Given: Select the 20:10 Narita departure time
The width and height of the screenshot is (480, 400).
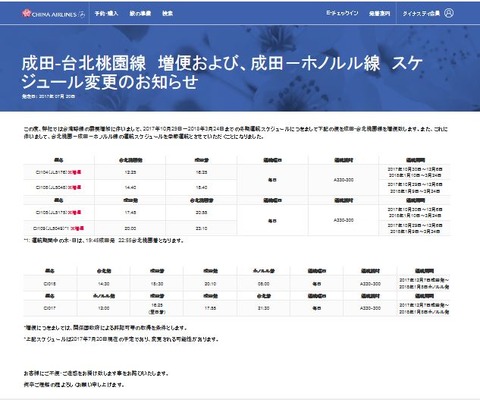Looking at the screenshot, I should pyautogui.click(x=210, y=284).
